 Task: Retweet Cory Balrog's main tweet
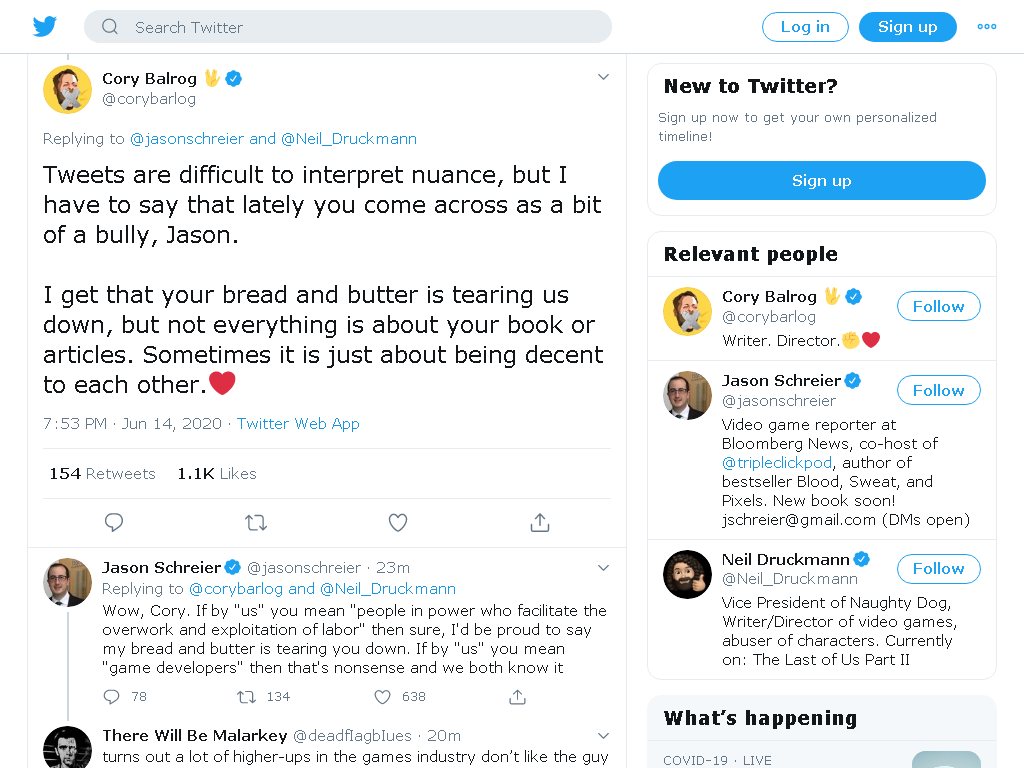pyautogui.click(x=256, y=522)
